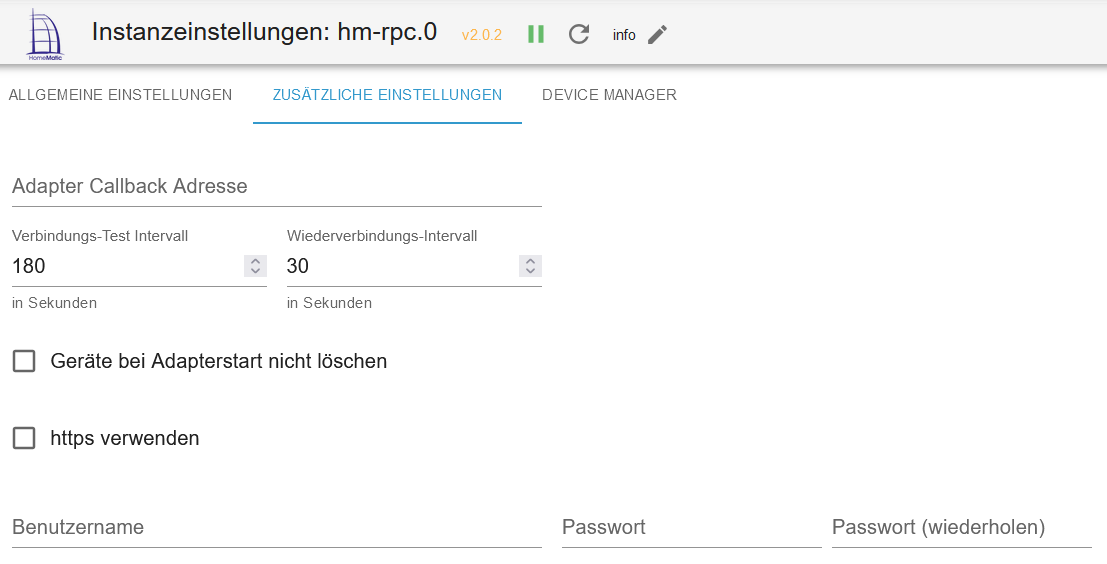1107x564 pixels.
Task: Enable Geräte bei Adapterstart nicht löschen
Action: [24, 361]
